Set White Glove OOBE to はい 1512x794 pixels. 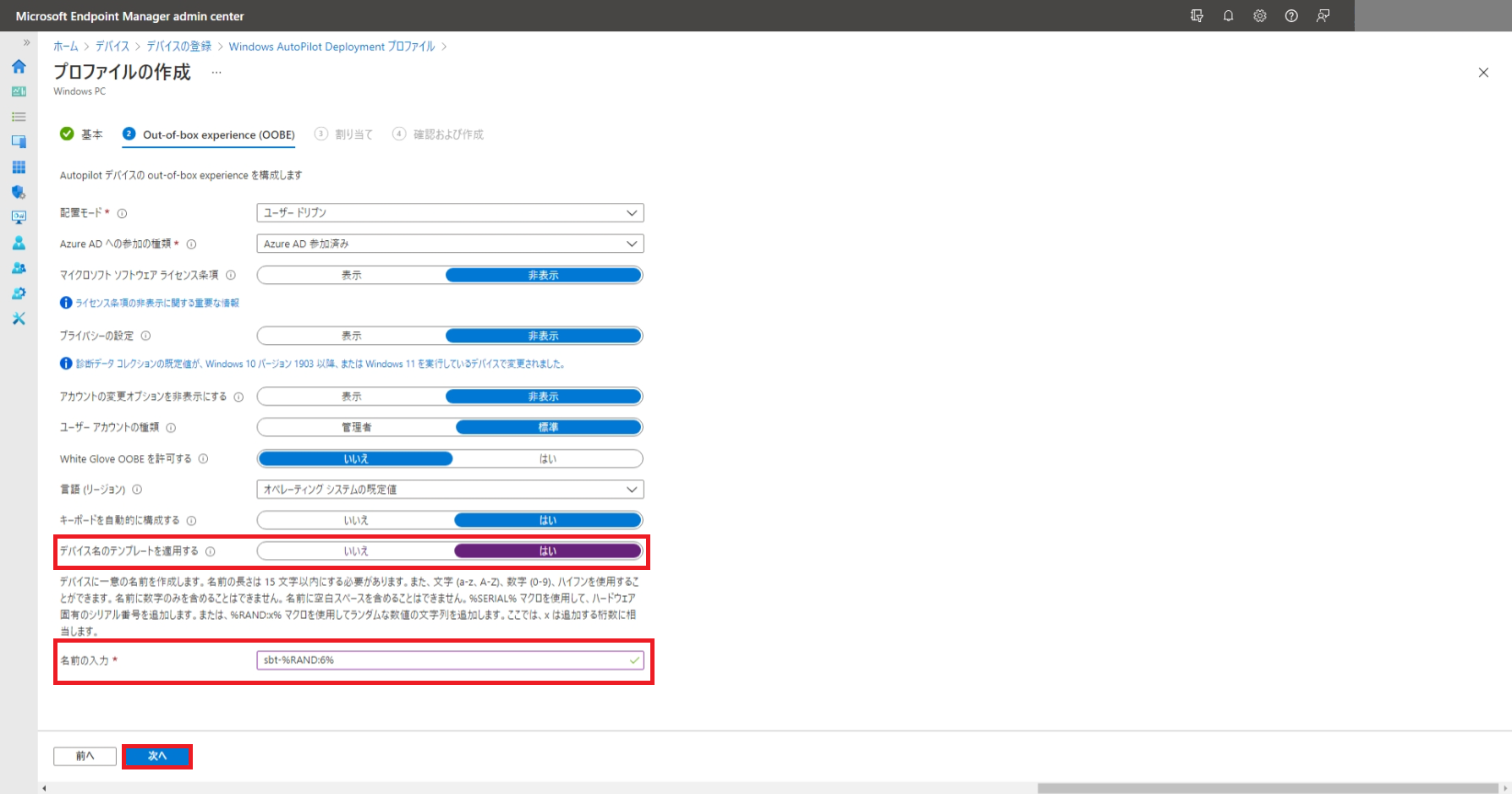click(548, 458)
